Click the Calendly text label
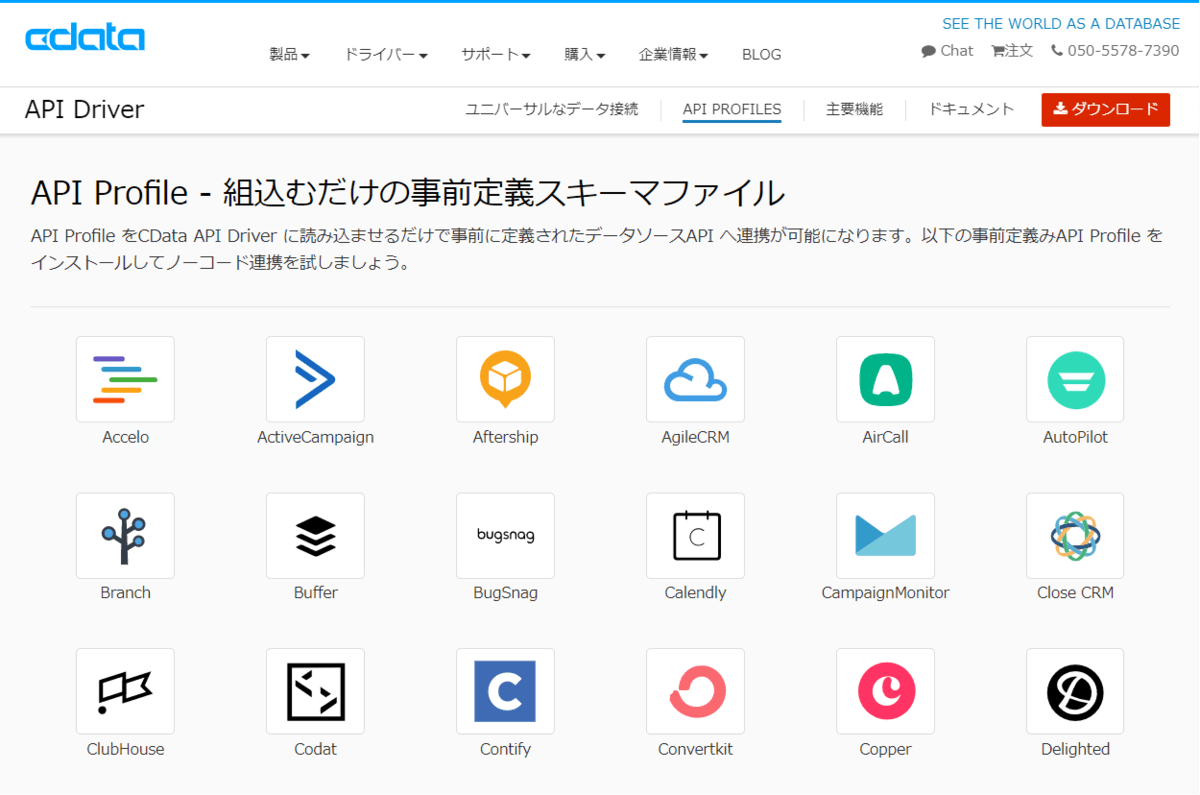1200x795 pixels. tap(695, 593)
